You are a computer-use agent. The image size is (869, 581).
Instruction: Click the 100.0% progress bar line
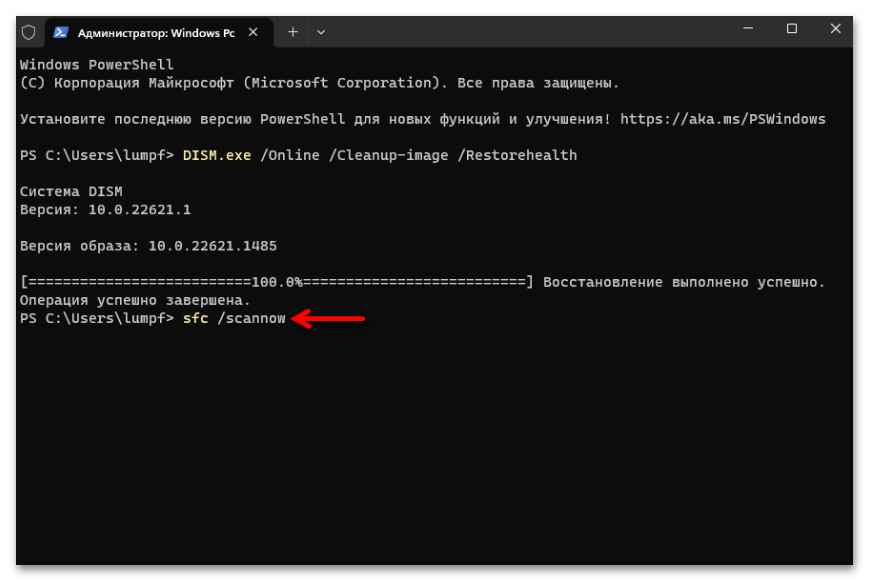[x=277, y=282]
